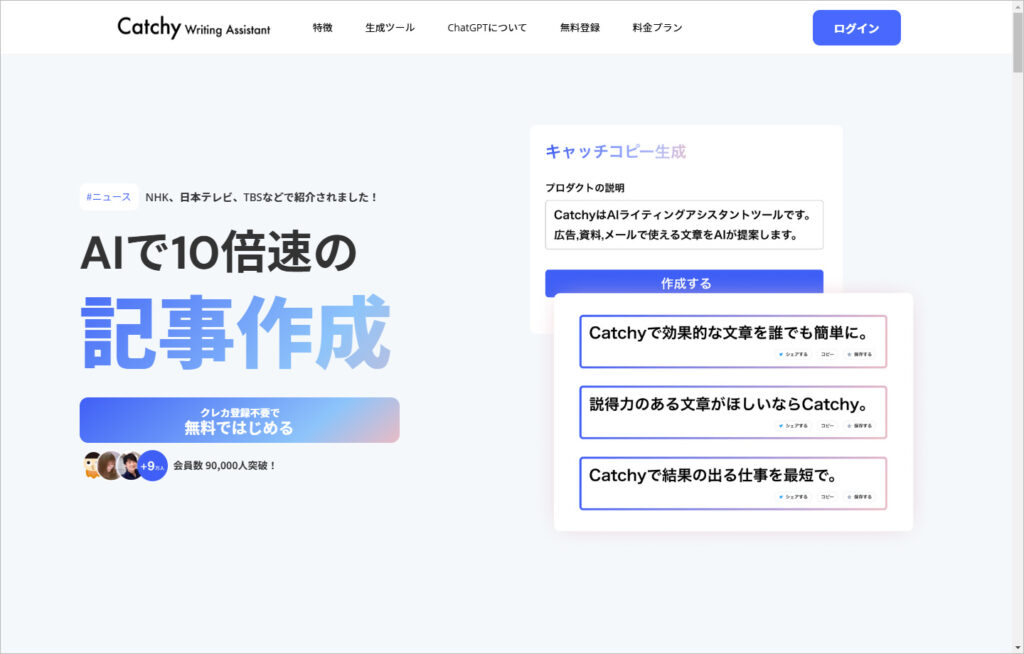
Task: Click the page scrollbar thumb
Action: 1017,42
